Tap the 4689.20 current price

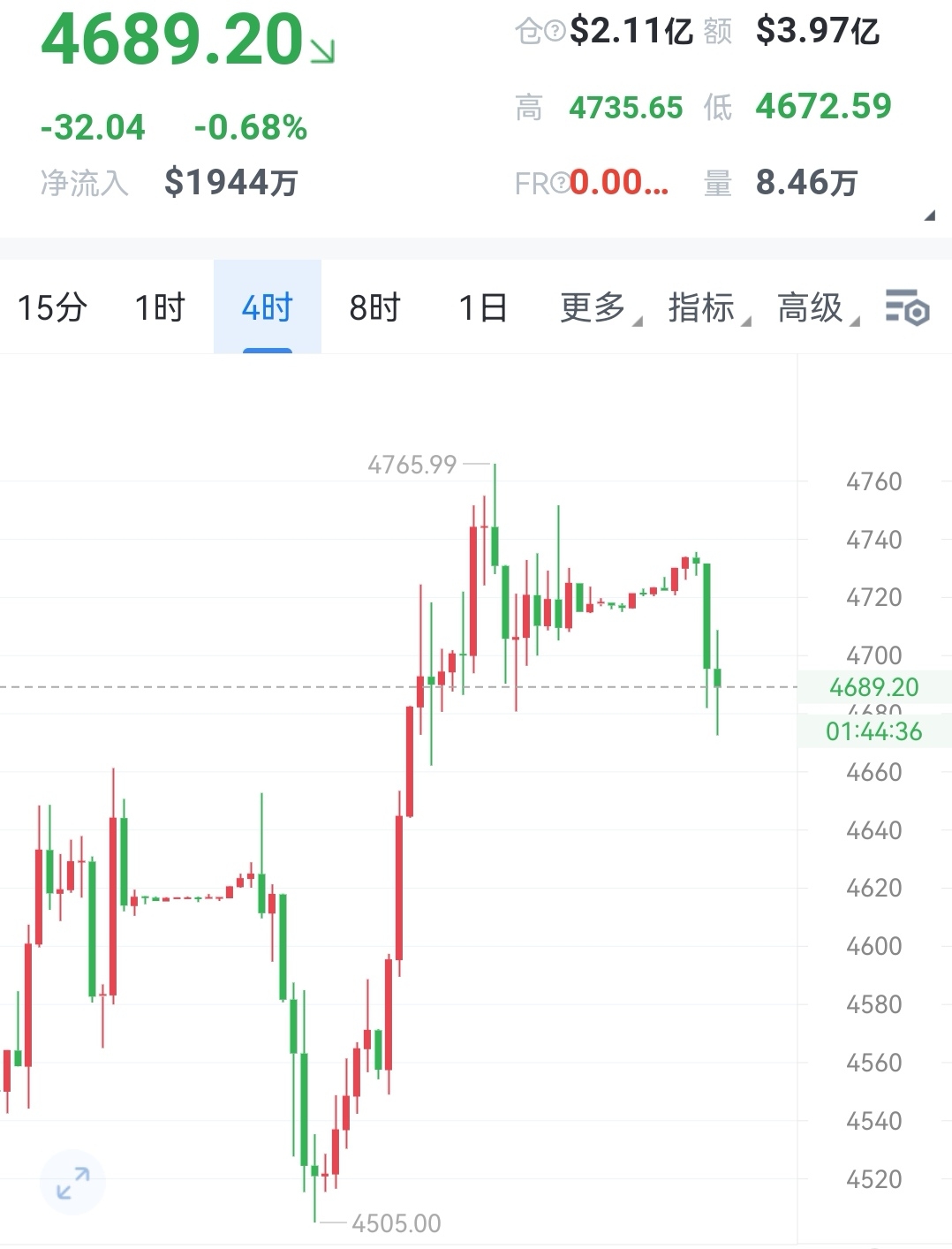(172, 41)
